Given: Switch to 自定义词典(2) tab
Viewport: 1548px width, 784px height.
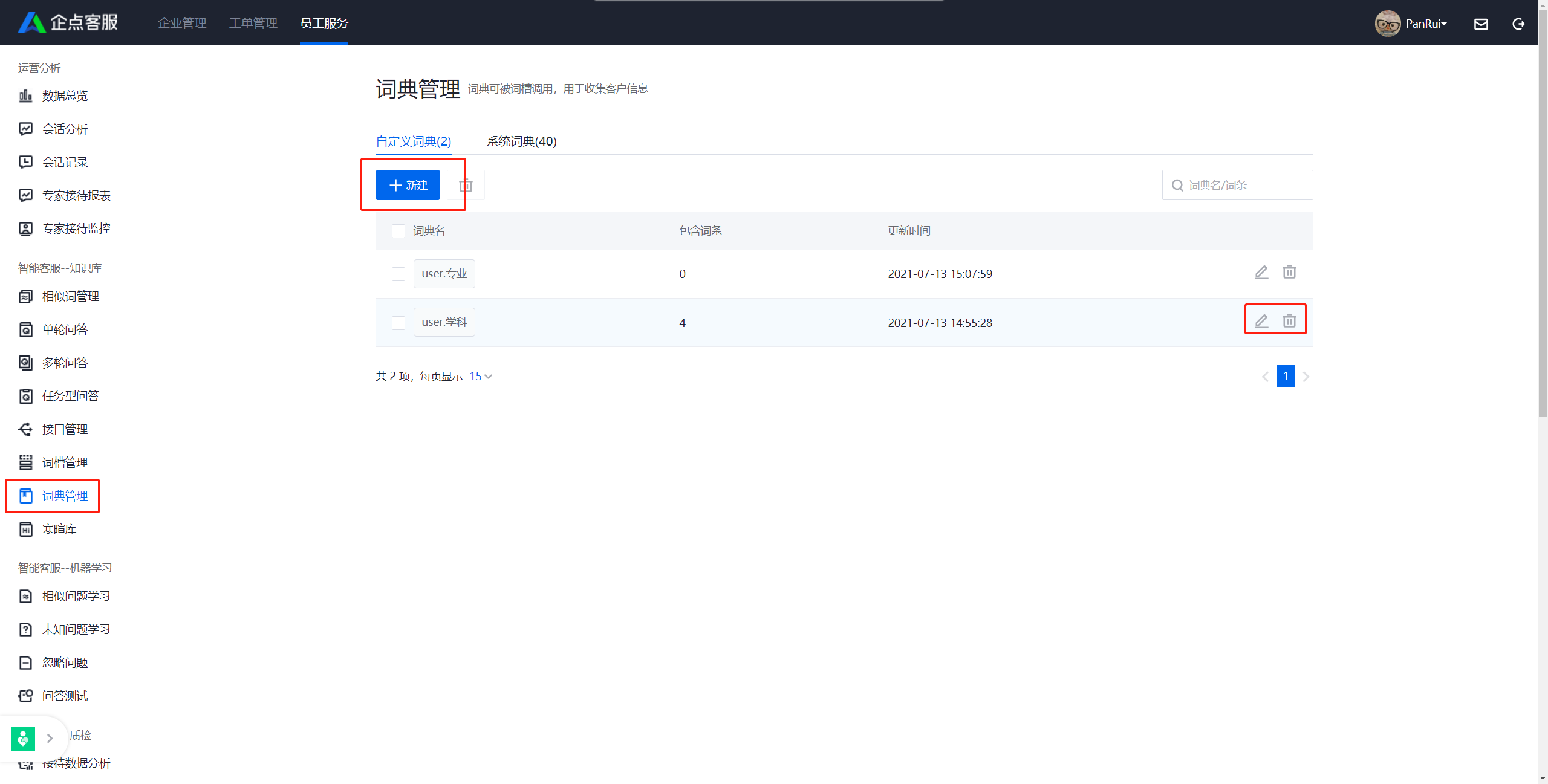Looking at the screenshot, I should (x=414, y=141).
